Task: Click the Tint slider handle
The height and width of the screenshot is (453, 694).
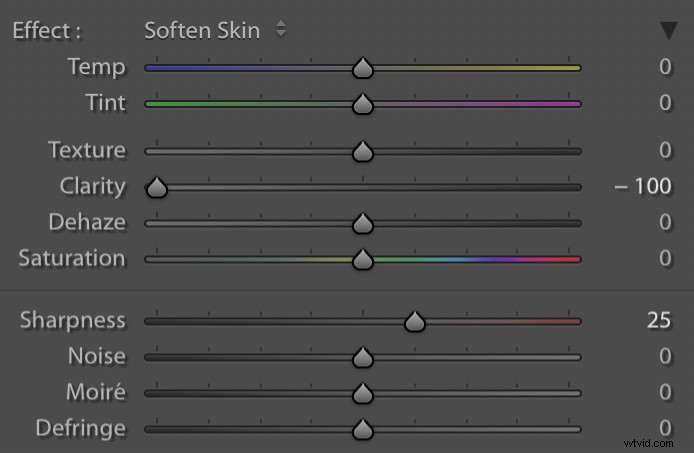Action: pyautogui.click(x=363, y=104)
